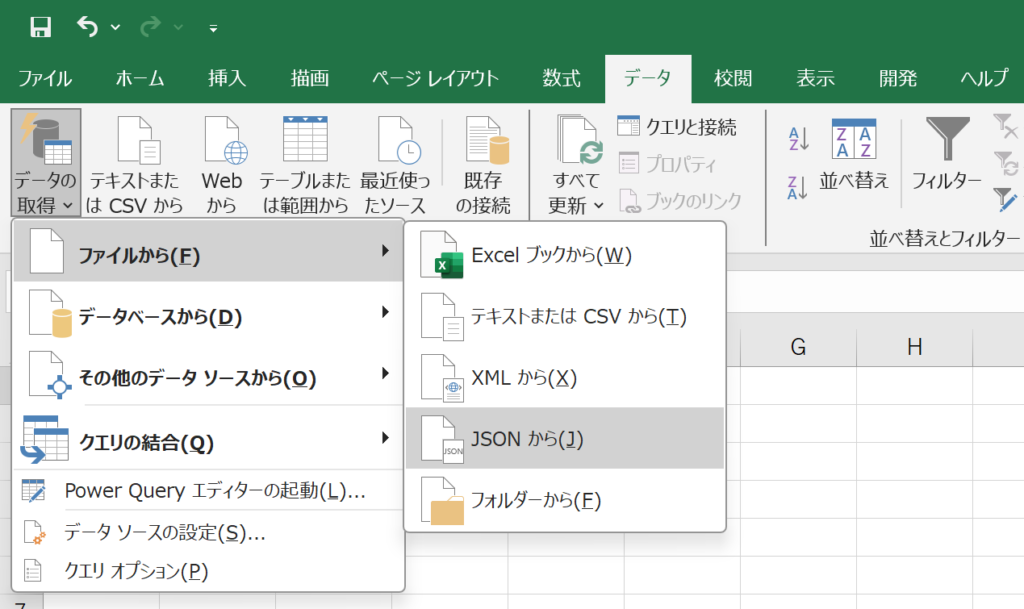Sort ascending with the A-Z icon
The height and width of the screenshot is (609, 1024).
pos(798,140)
